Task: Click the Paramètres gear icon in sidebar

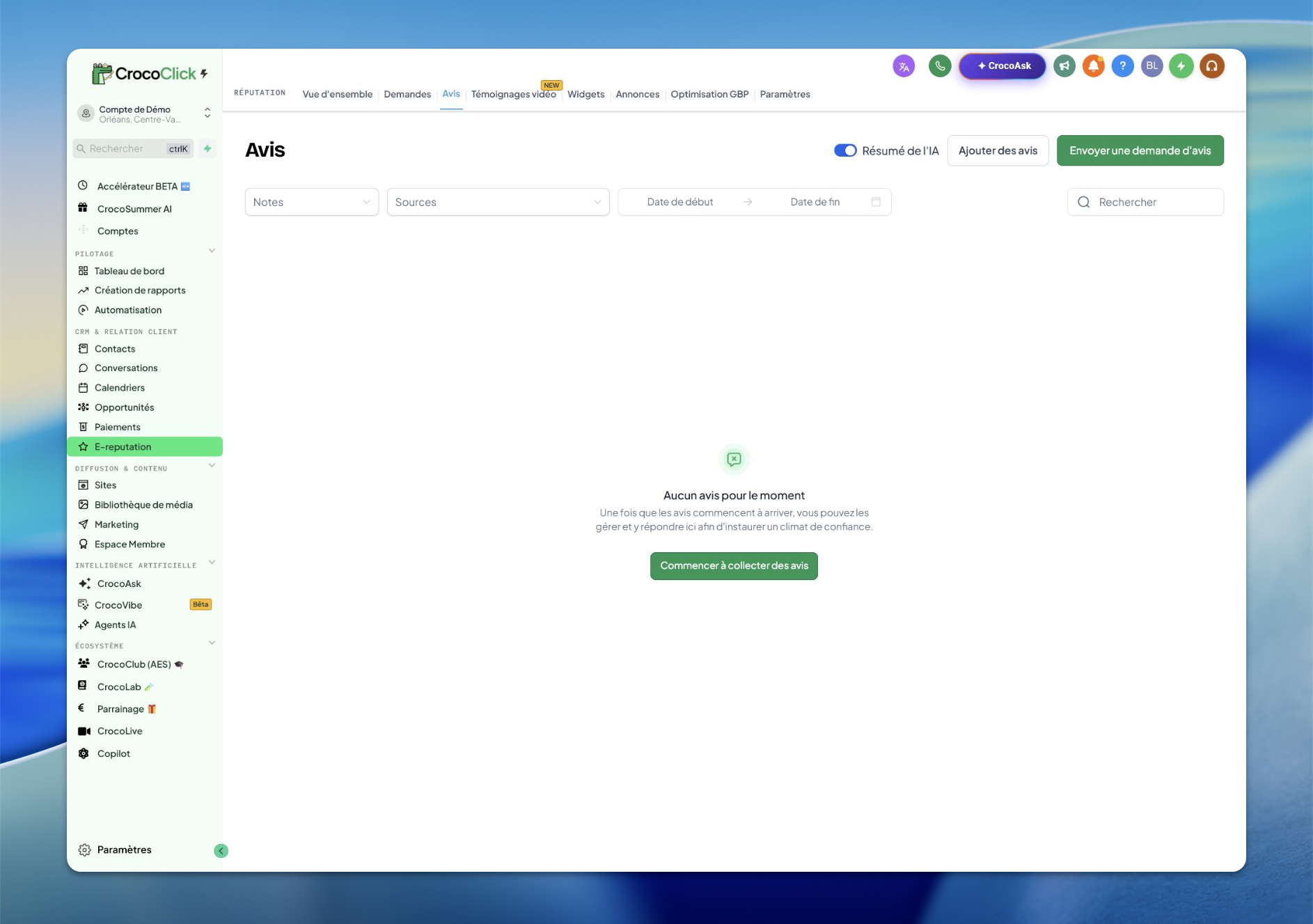Action: pos(84,850)
